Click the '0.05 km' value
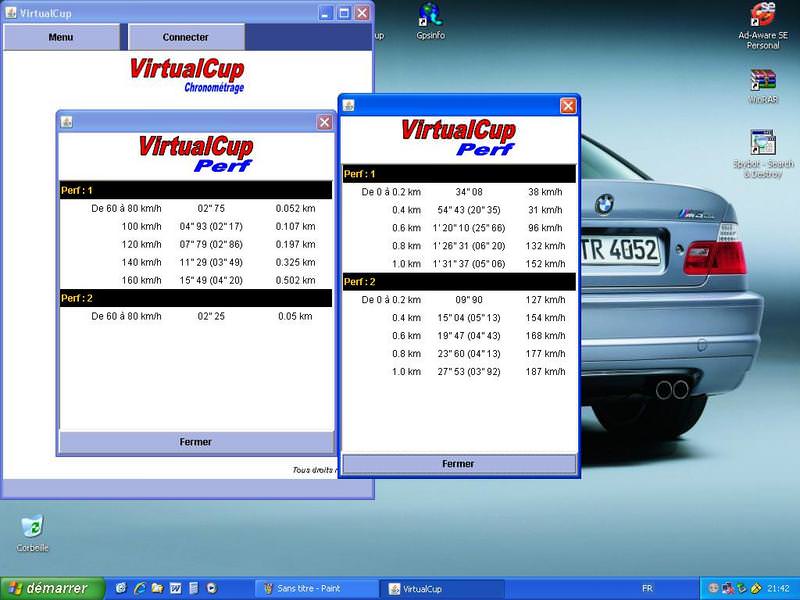The width and height of the screenshot is (800, 600). [295, 316]
